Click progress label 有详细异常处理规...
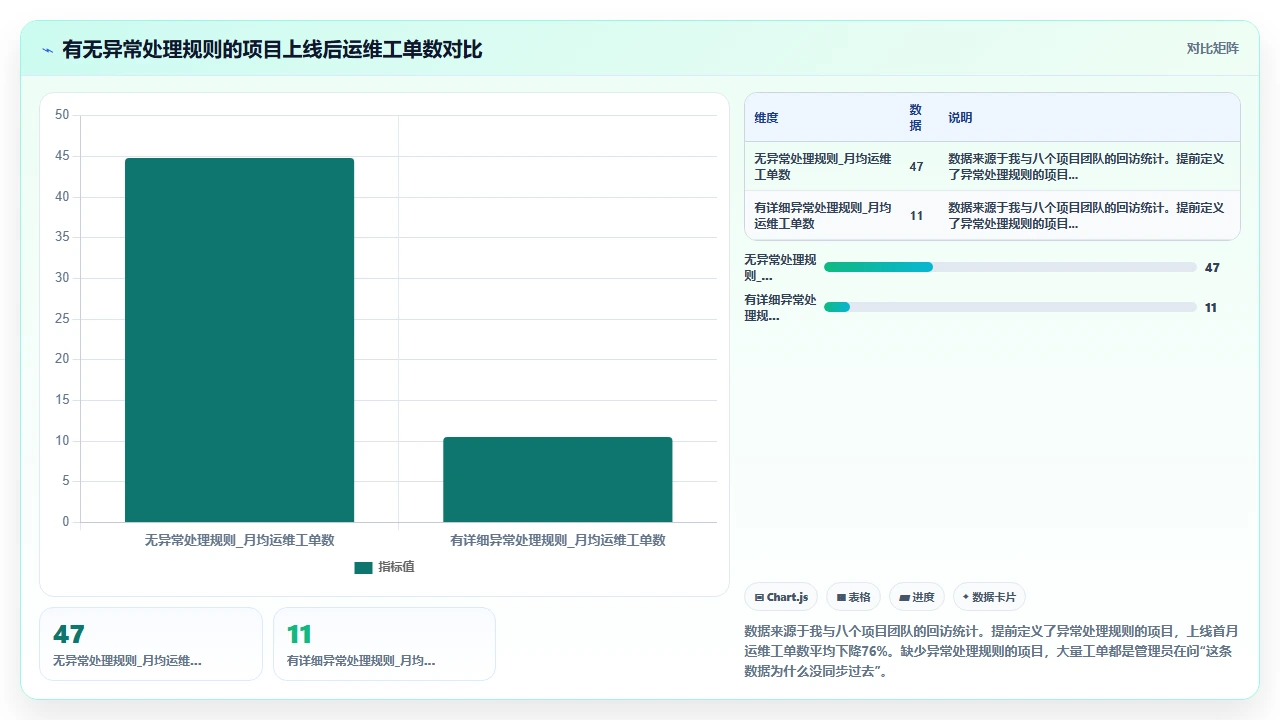 (780, 308)
